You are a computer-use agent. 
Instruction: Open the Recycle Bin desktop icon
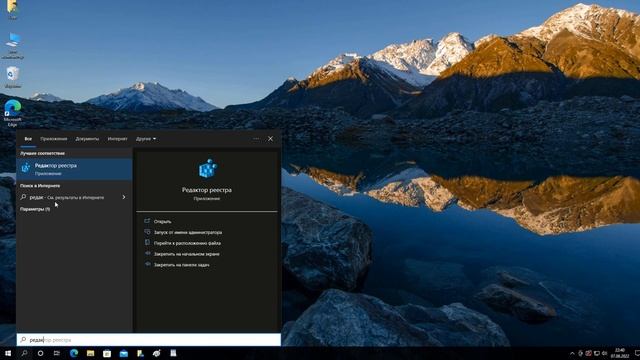pos(13,78)
